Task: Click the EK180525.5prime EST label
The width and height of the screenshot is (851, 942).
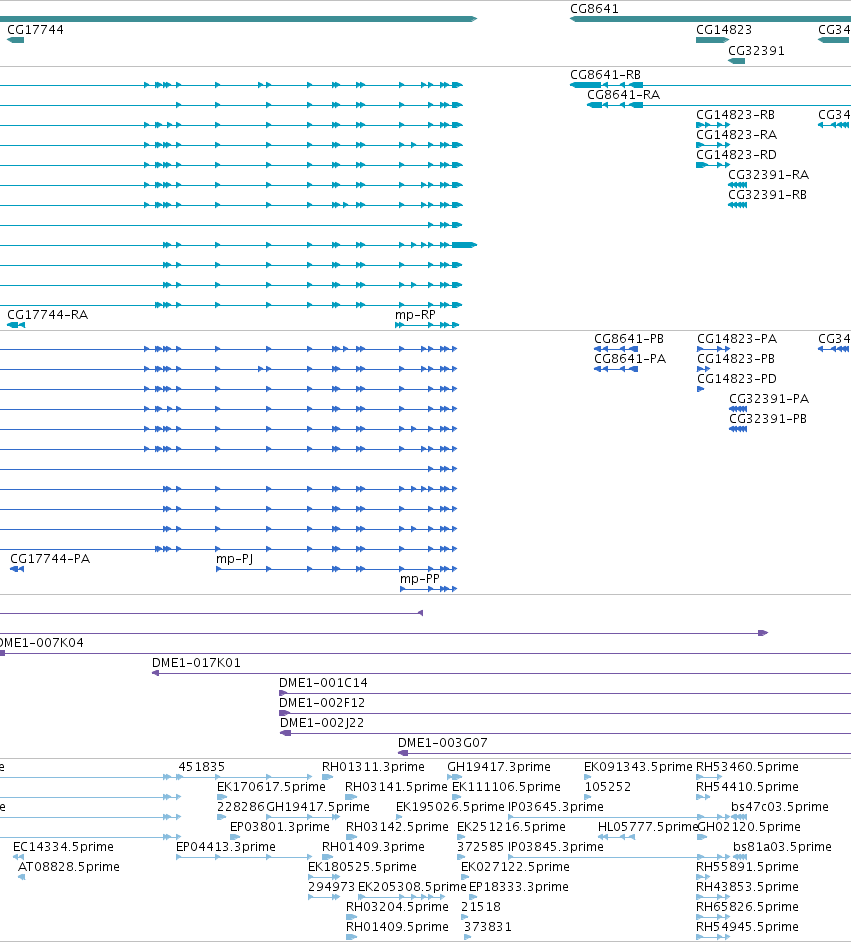Action: click(362, 866)
